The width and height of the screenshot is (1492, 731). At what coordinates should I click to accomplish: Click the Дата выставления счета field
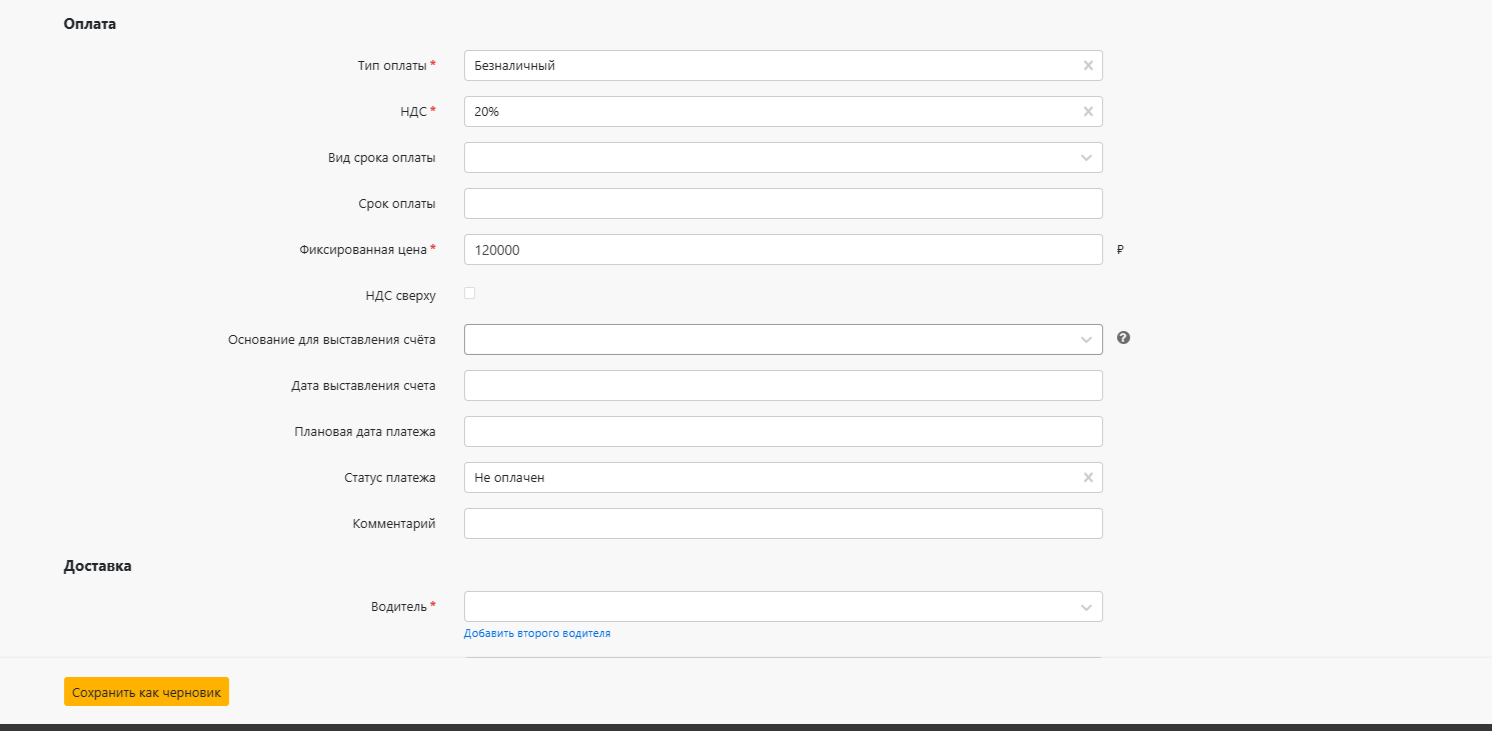pyautogui.click(x=783, y=386)
